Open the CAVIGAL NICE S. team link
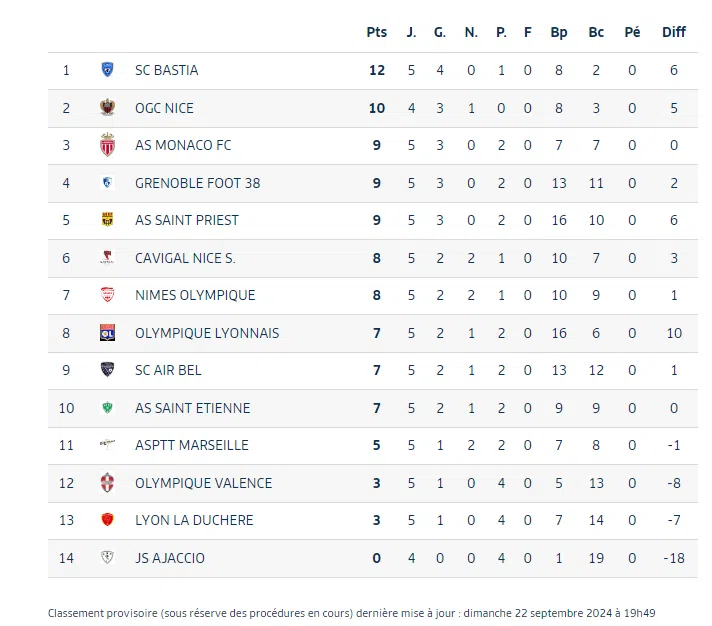The height and width of the screenshot is (626, 712). click(x=185, y=258)
